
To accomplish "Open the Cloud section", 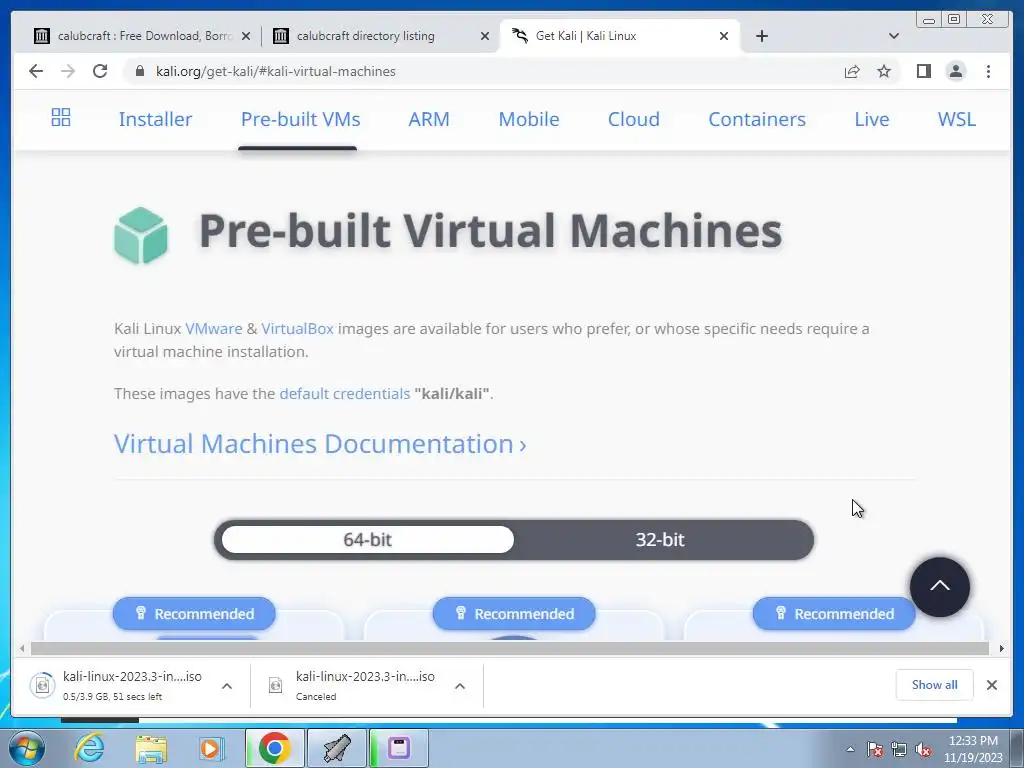I will tap(633, 120).
